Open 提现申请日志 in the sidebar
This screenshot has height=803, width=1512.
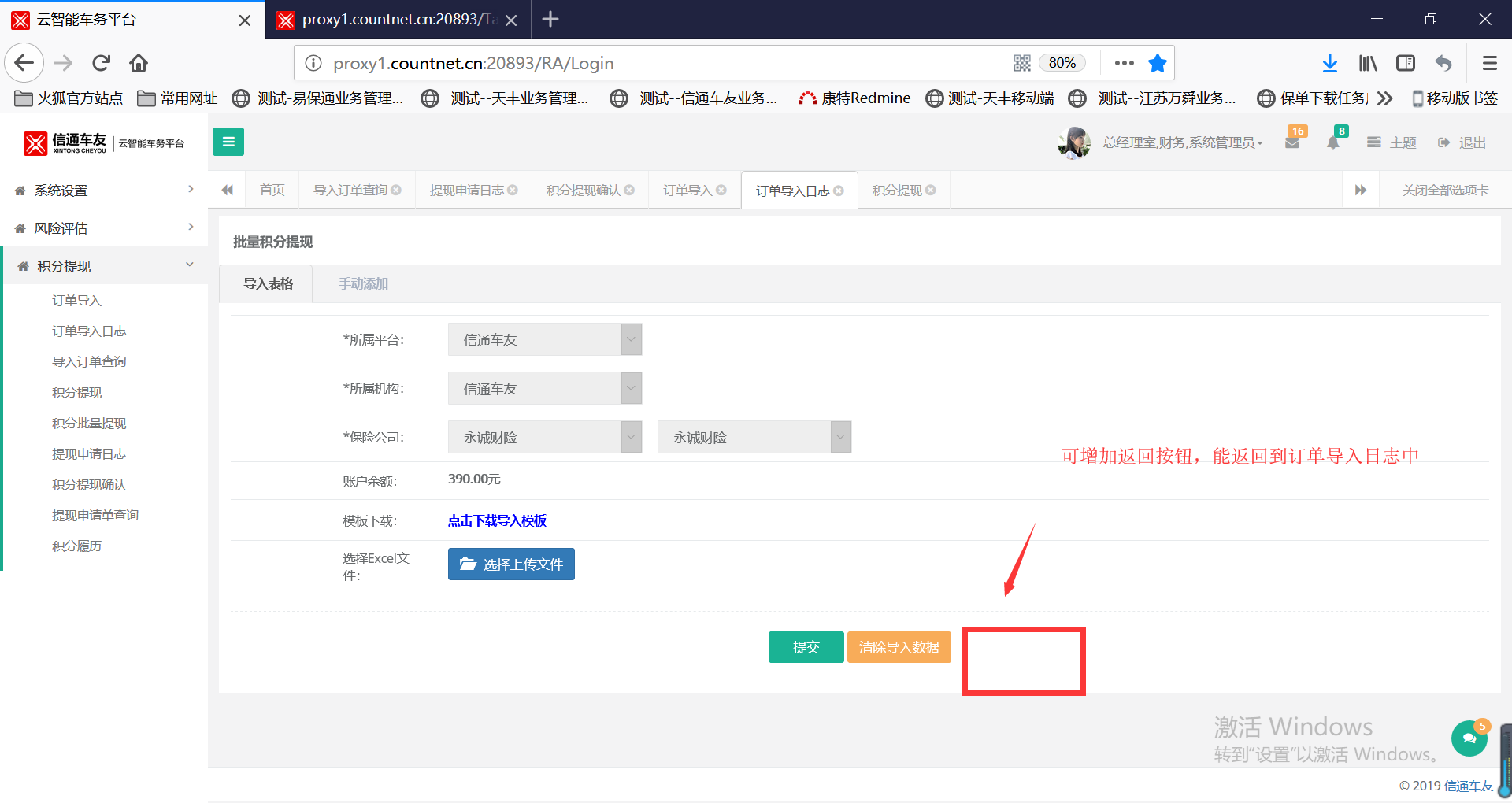pos(89,453)
